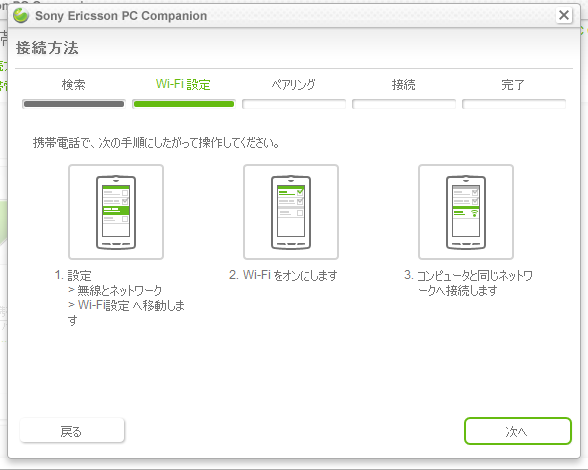Viewport: 588px width, 470px height.
Task: Click the empty progress bar under 接続
Action: (404, 104)
